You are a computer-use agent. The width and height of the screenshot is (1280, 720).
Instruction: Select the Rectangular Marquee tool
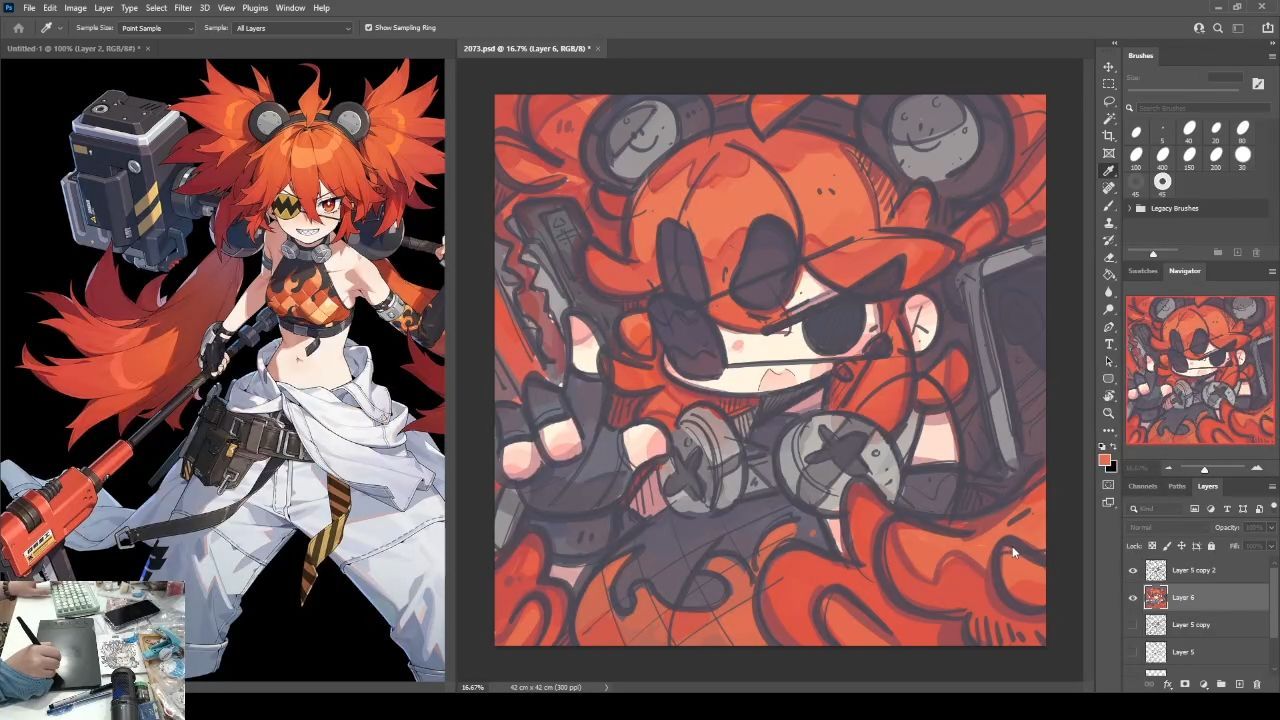pyautogui.click(x=1108, y=84)
